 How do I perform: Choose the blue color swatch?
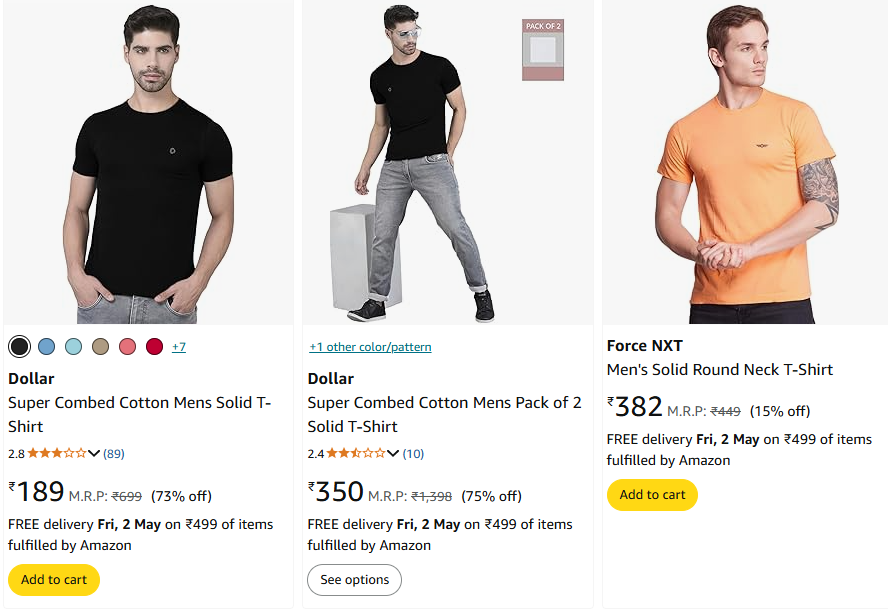pos(46,346)
